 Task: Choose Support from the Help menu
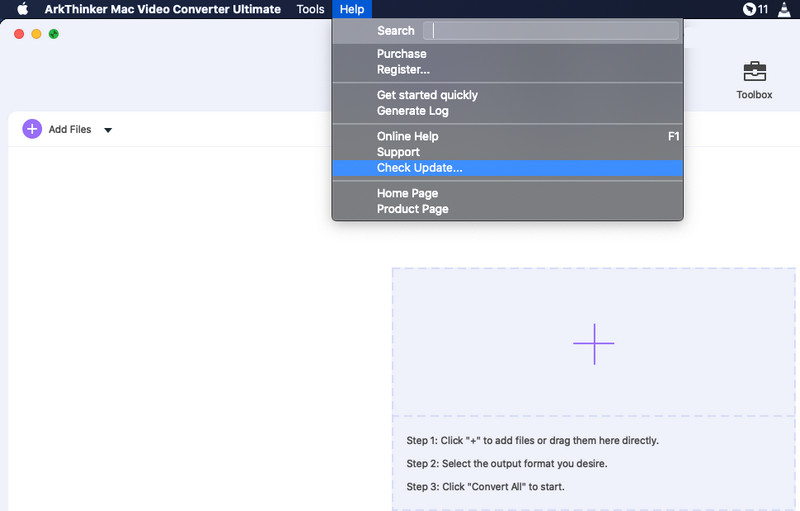pos(508,152)
